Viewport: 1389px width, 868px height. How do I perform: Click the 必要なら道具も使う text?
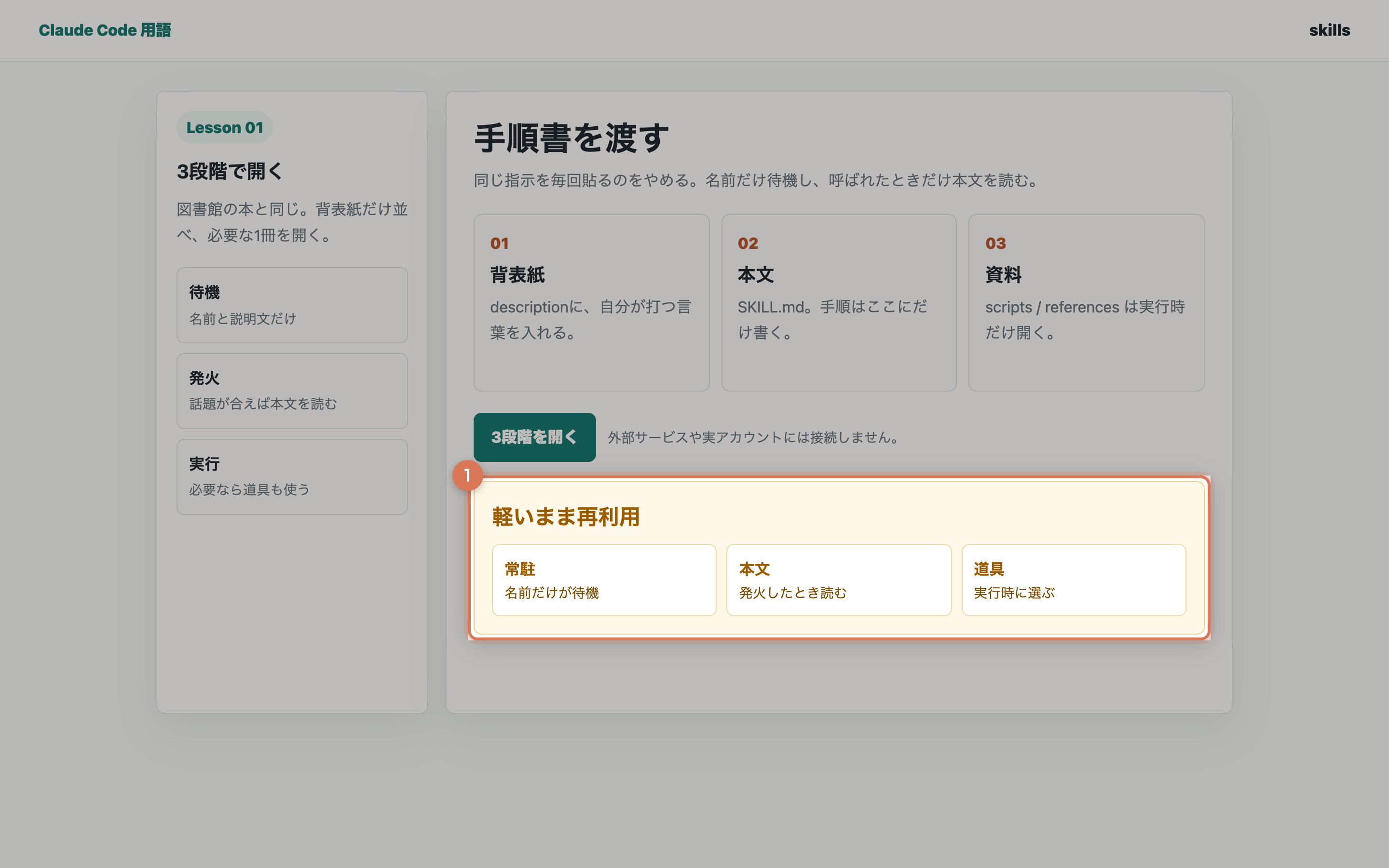249,489
